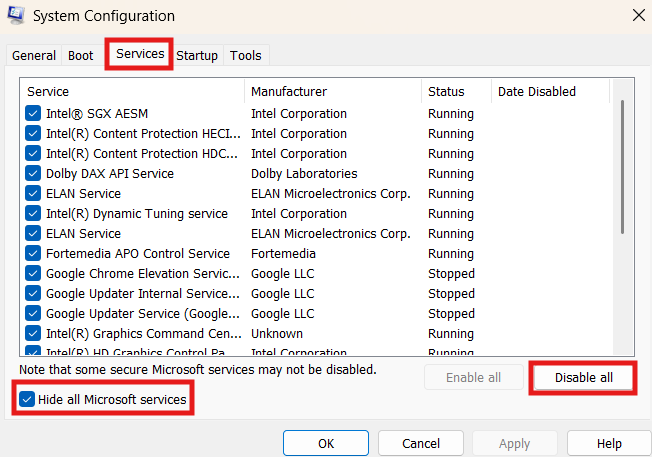Click Google LLC for Google Updater Internal Service
The height and width of the screenshot is (457, 652).
pyautogui.click(x=282, y=294)
